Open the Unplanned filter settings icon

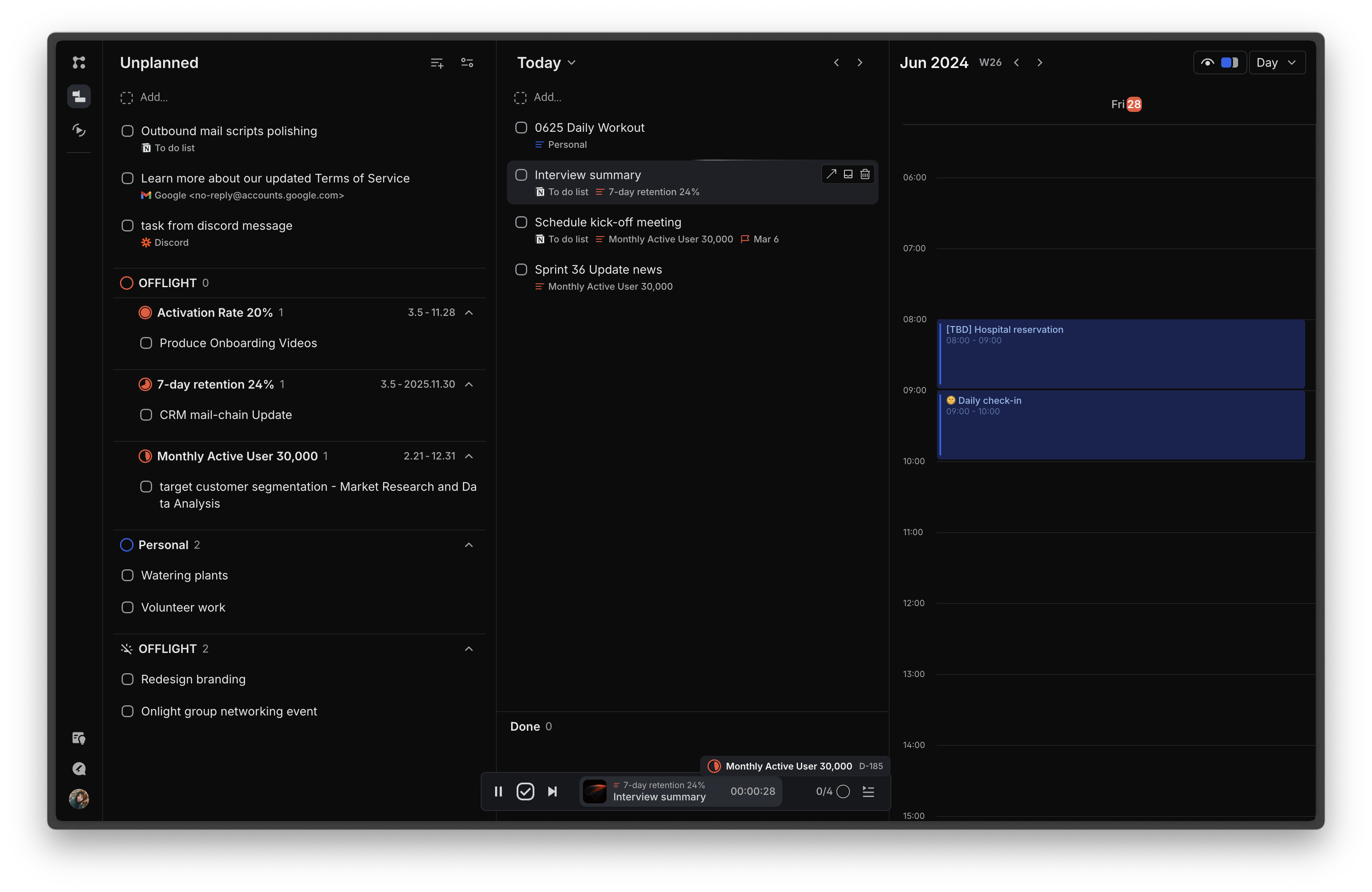[467, 63]
